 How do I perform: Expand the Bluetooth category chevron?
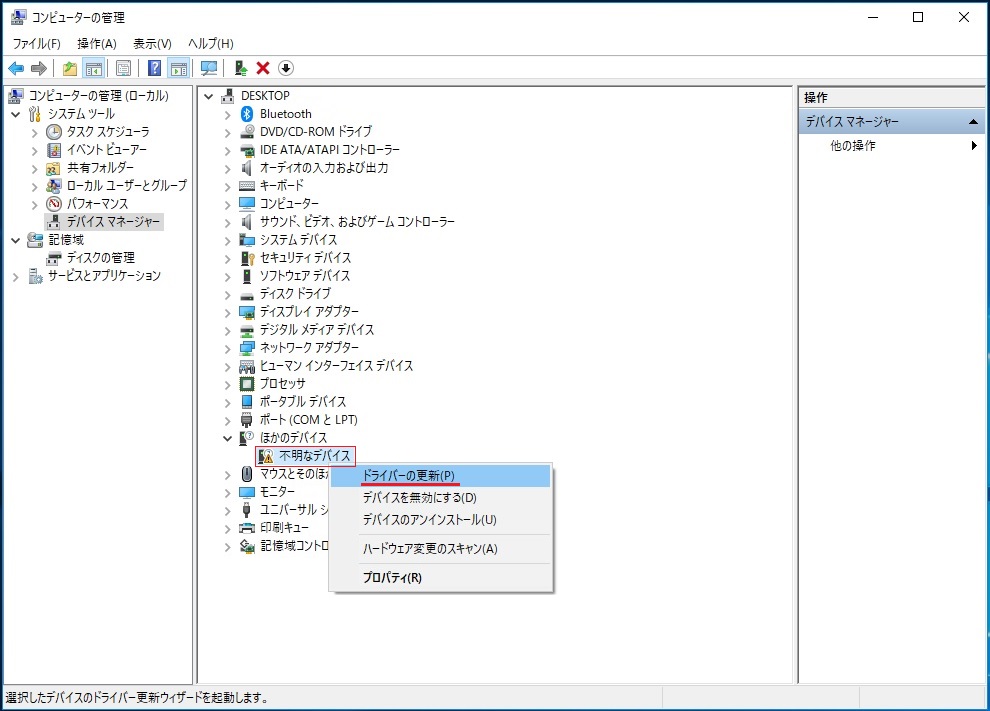click(x=227, y=115)
